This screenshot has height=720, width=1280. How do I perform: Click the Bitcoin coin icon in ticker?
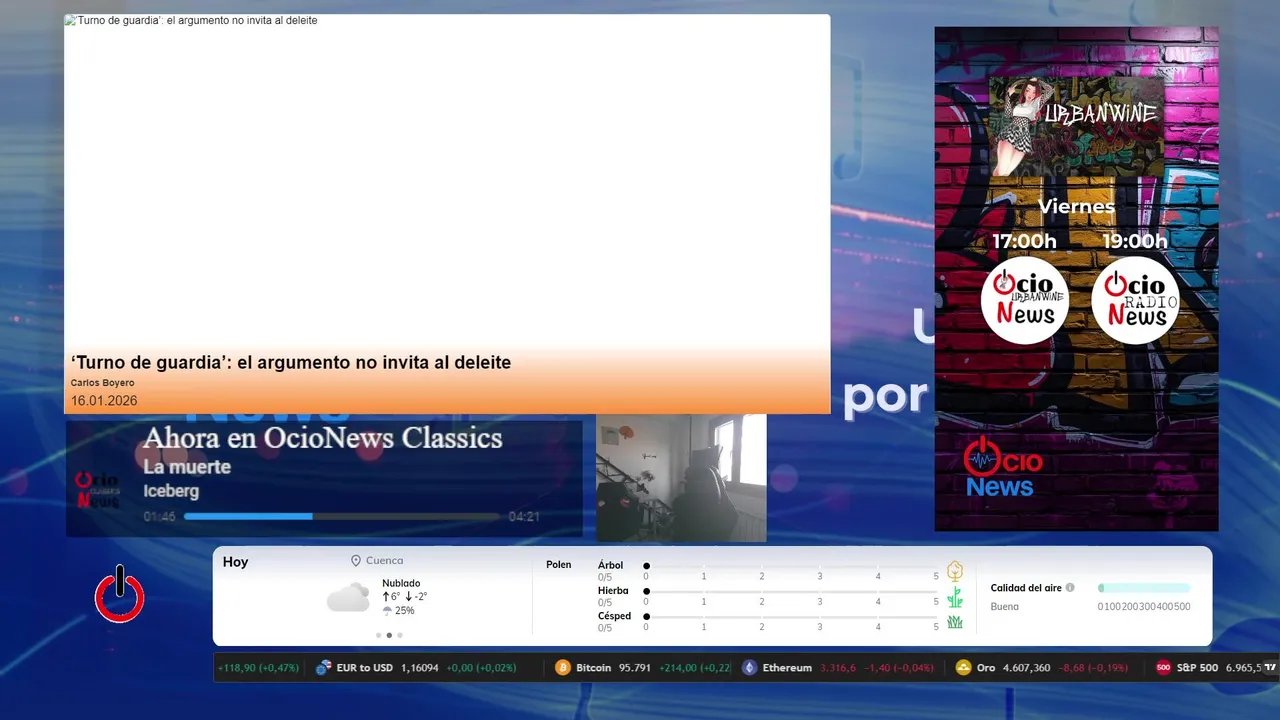tap(563, 667)
